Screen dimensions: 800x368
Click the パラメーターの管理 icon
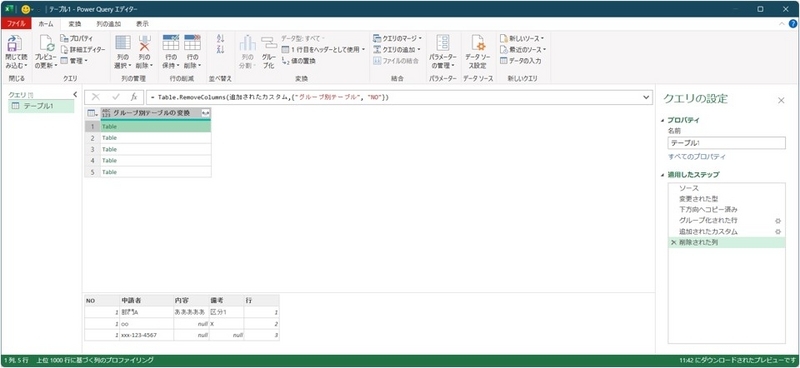point(443,43)
